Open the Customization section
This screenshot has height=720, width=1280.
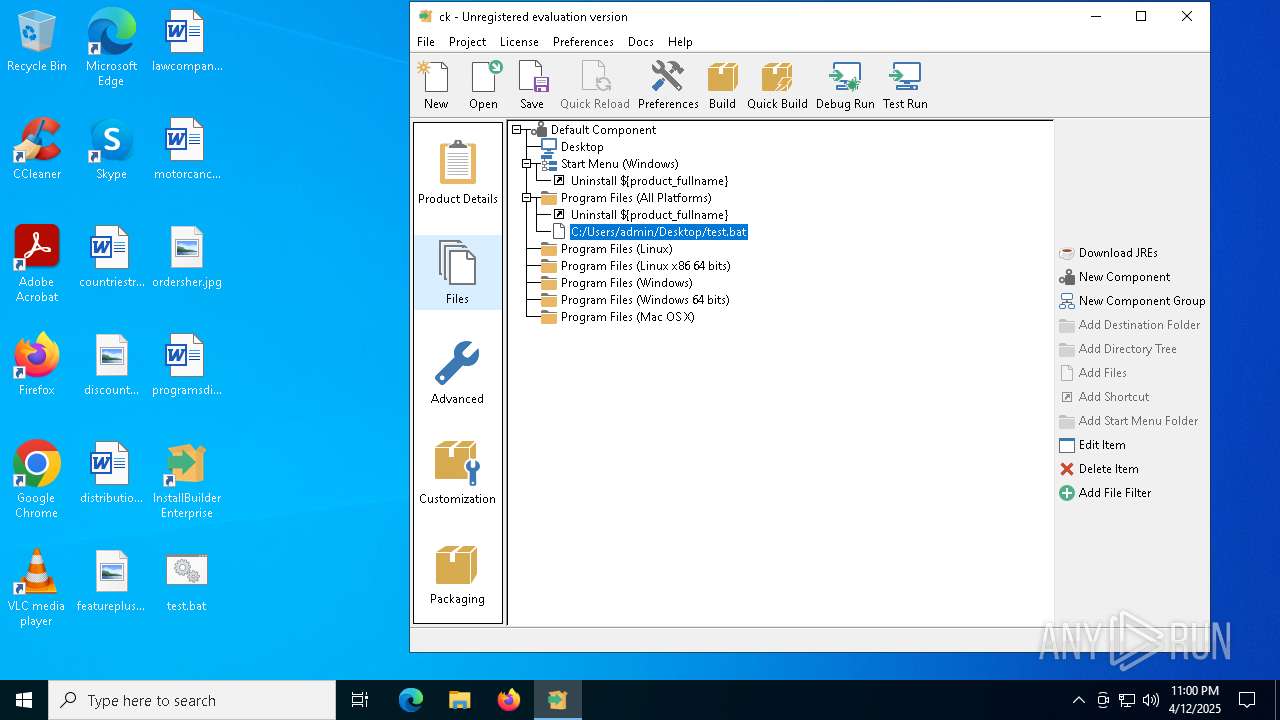click(458, 472)
